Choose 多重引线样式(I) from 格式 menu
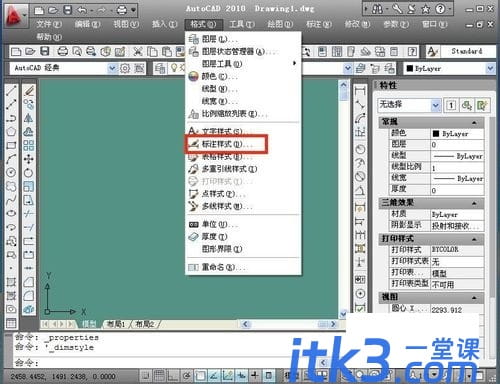500x384 pixels. [x=243, y=169]
